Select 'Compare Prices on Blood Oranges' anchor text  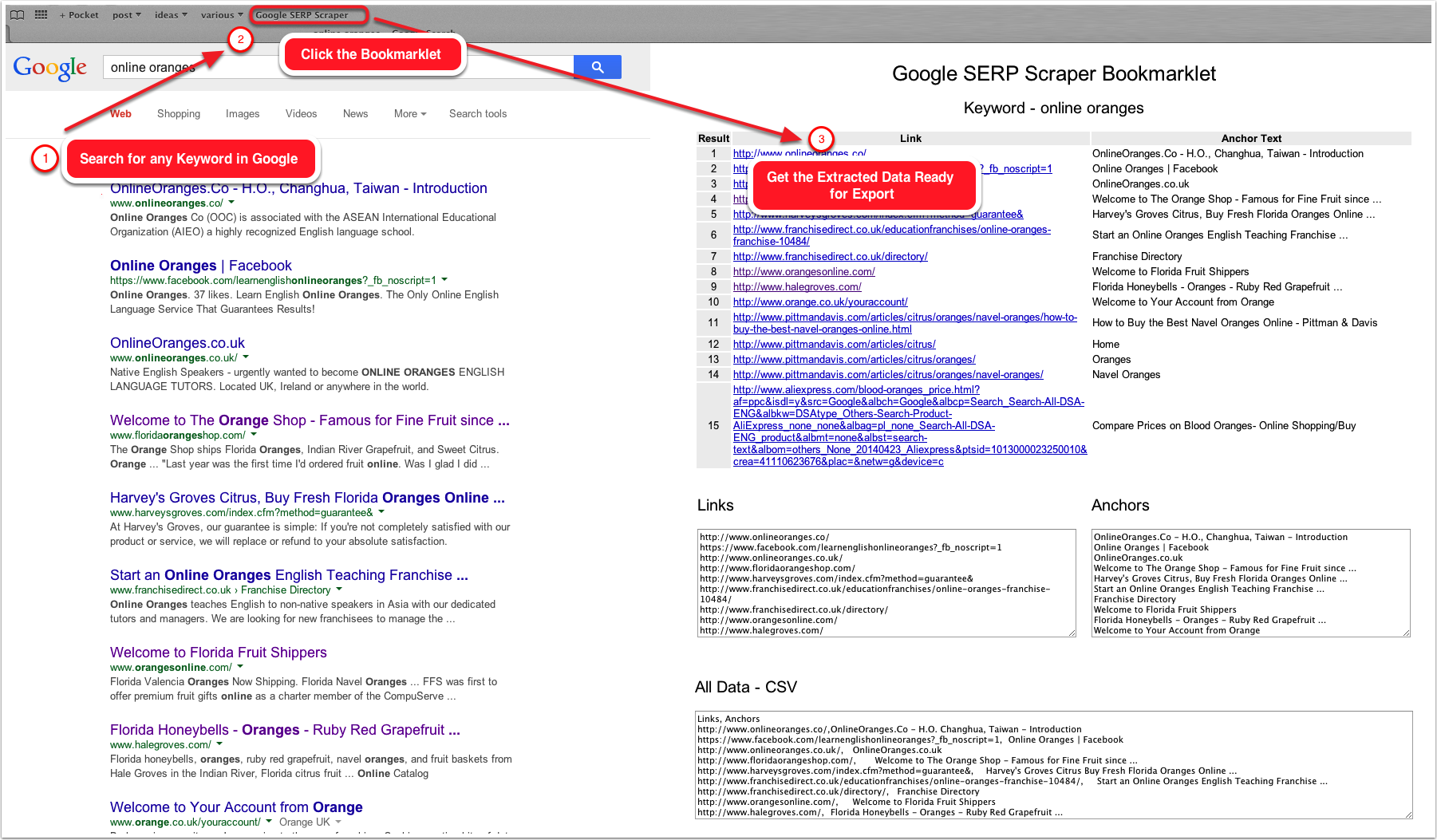pos(1224,425)
